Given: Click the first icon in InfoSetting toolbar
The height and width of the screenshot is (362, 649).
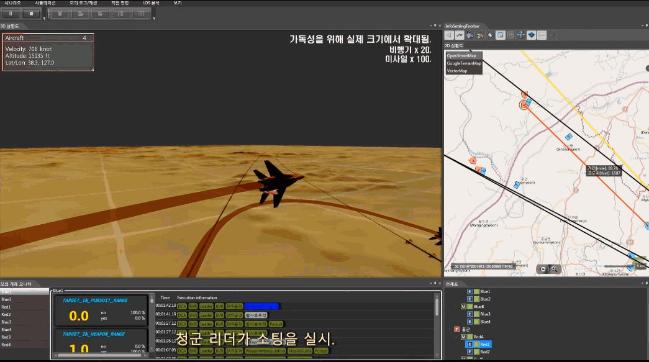Looking at the screenshot, I should click(x=449, y=36).
